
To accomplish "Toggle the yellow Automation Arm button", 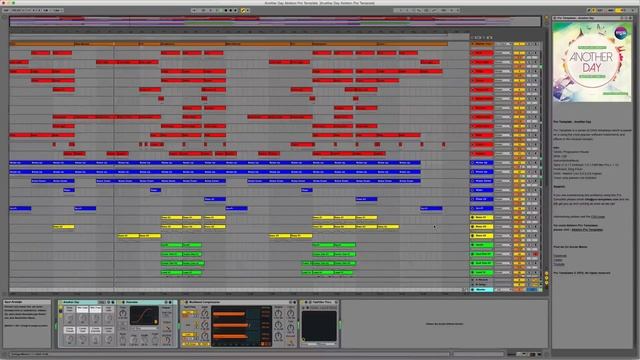I will pyautogui.click(x=243, y=10).
